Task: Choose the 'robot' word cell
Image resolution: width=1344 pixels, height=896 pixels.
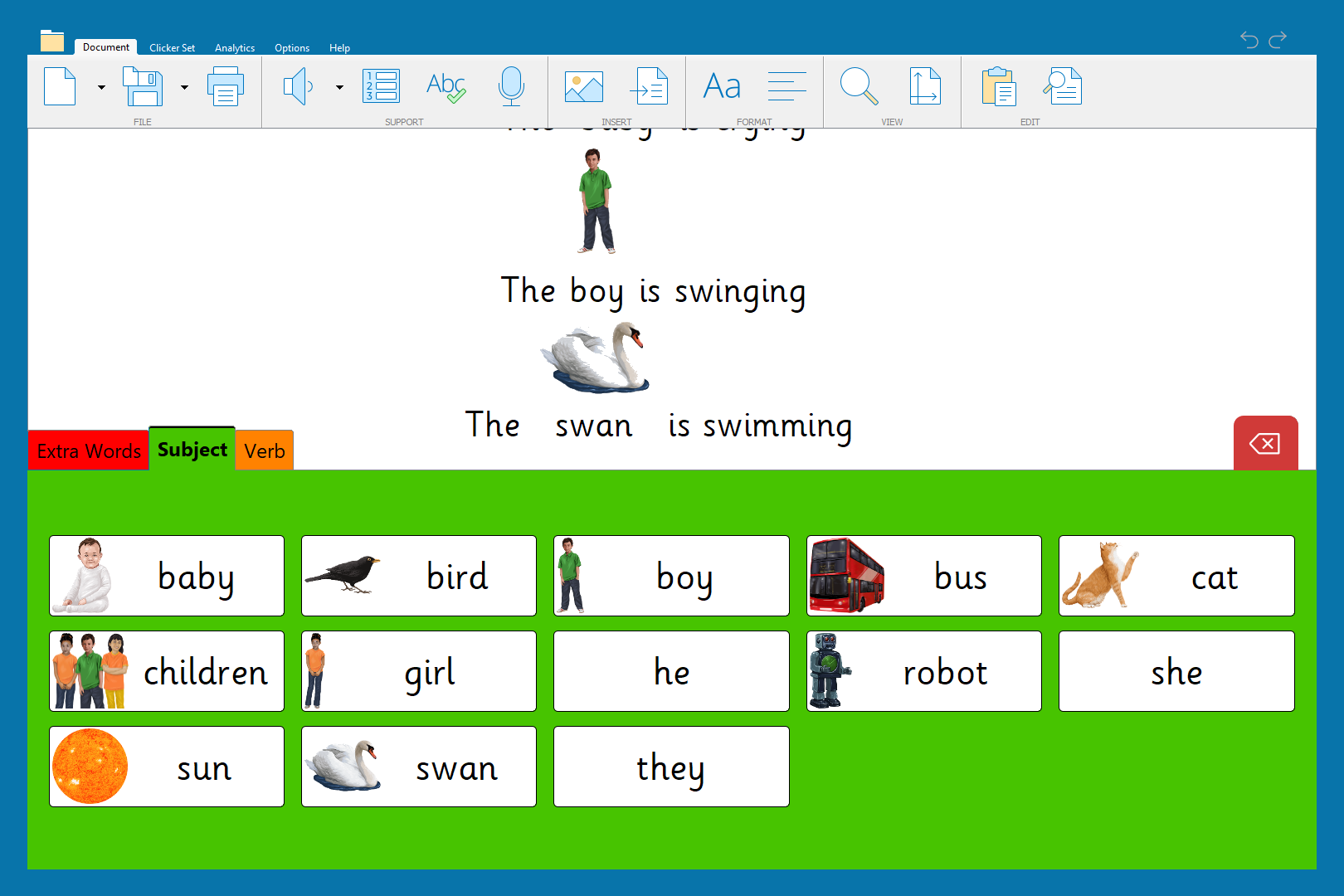Action: pyautogui.click(x=923, y=671)
